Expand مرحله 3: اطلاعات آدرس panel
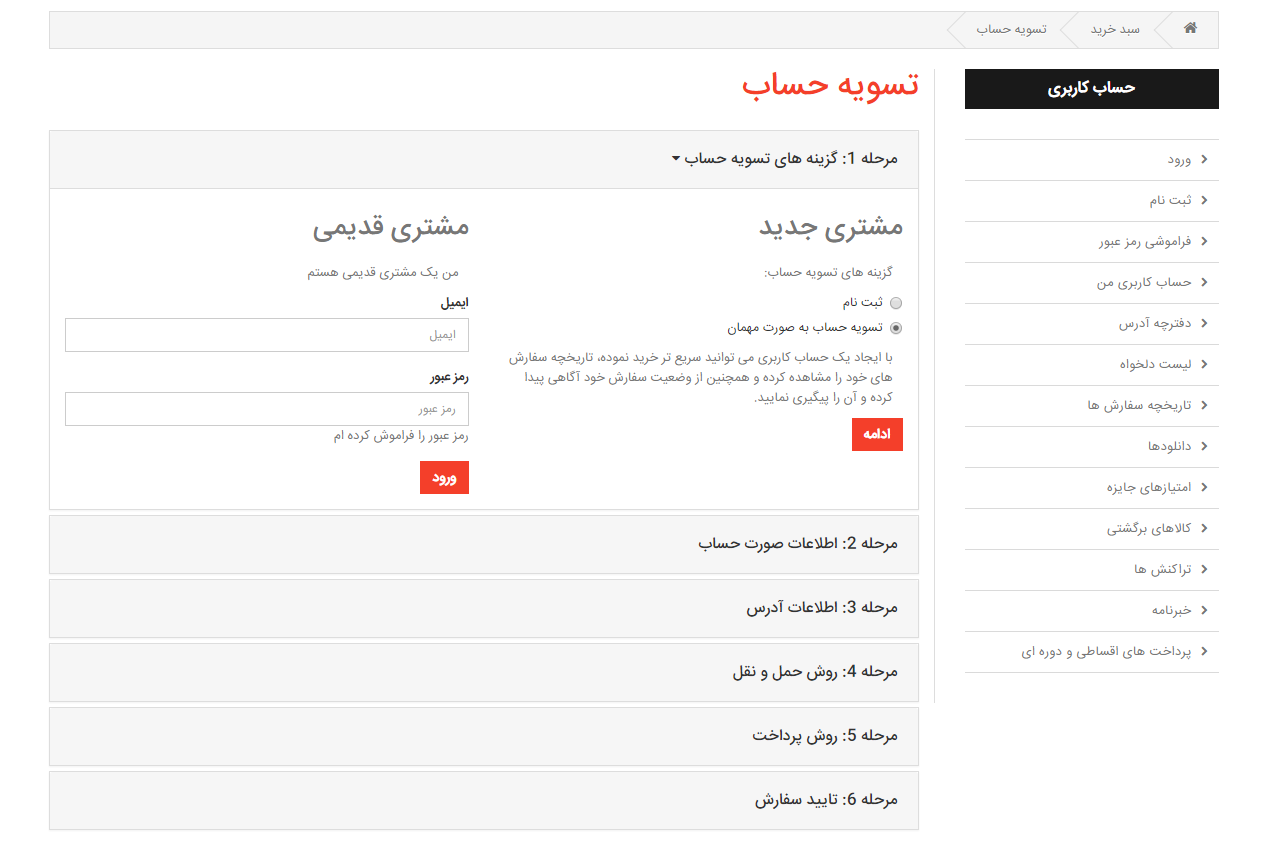 click(x=822, y=608)
